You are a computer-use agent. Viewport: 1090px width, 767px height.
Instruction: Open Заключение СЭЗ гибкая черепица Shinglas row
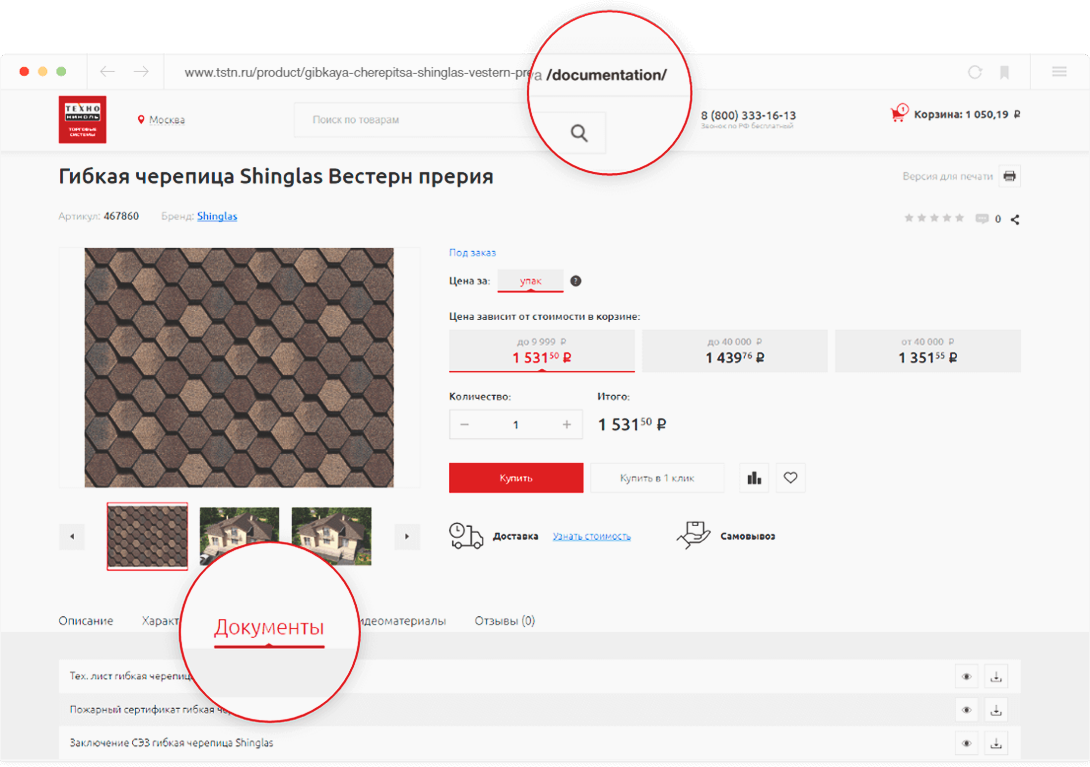pyautogui.click(x=539, y=743)
